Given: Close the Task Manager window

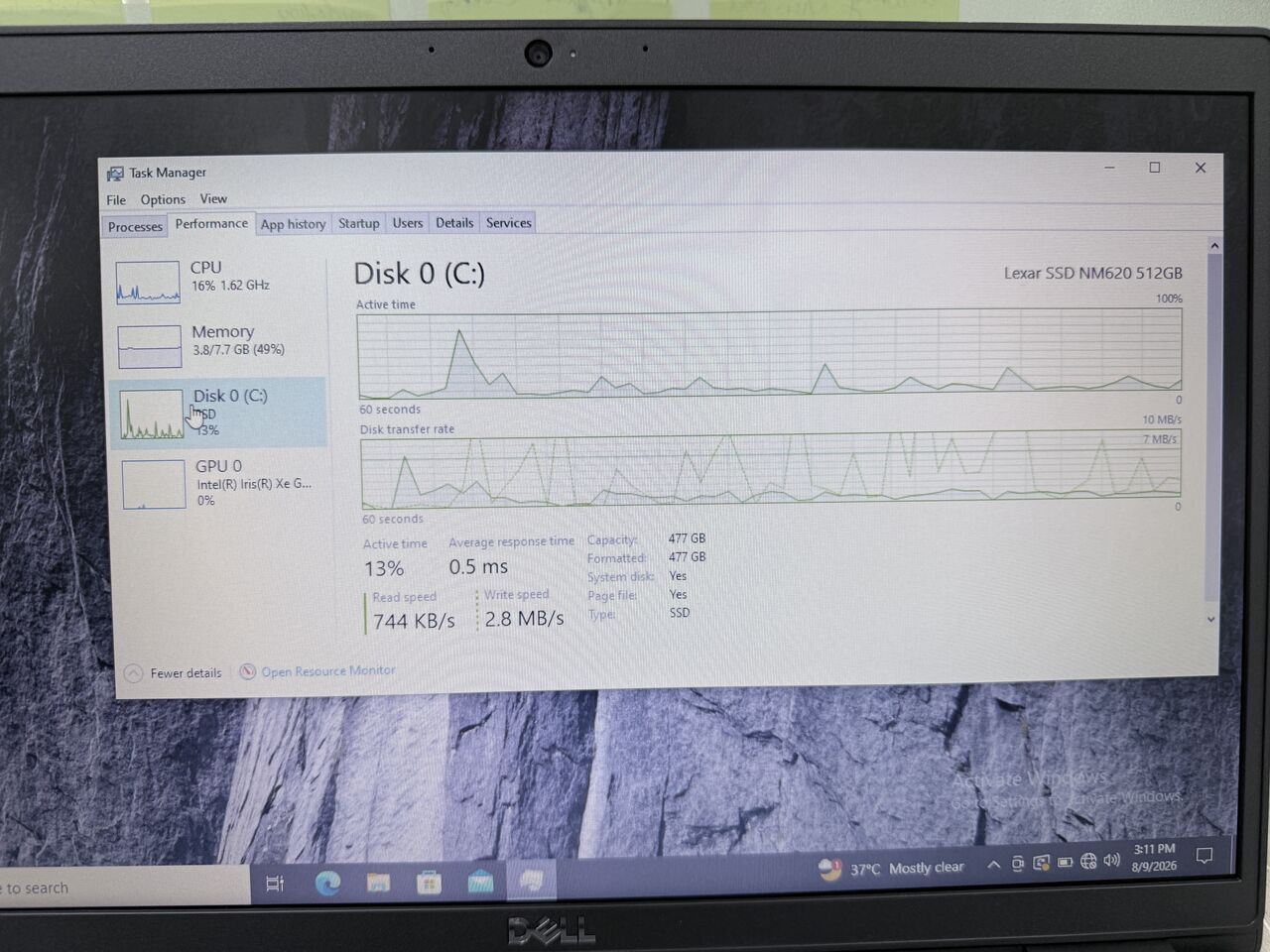Looking at the screenshot, I should click(x=1201, y=168).
